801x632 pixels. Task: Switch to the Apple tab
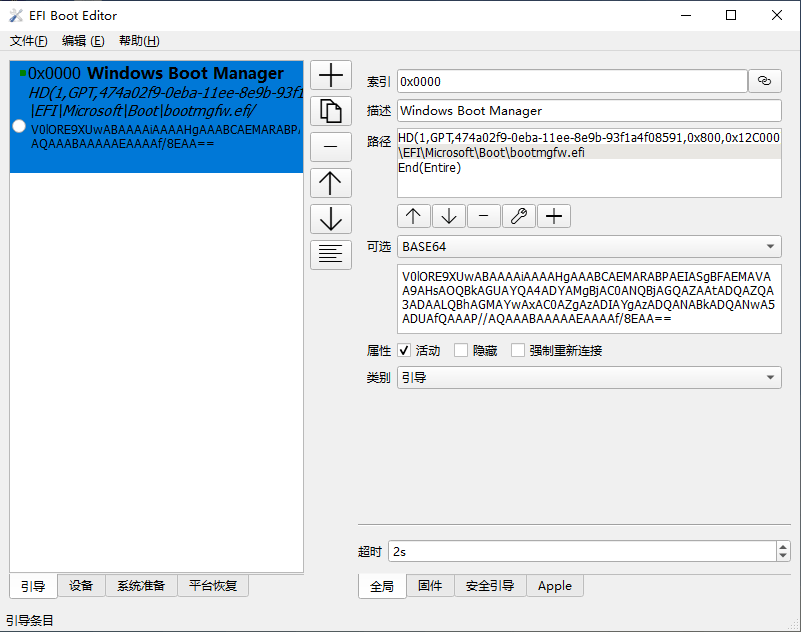(554, 586)
